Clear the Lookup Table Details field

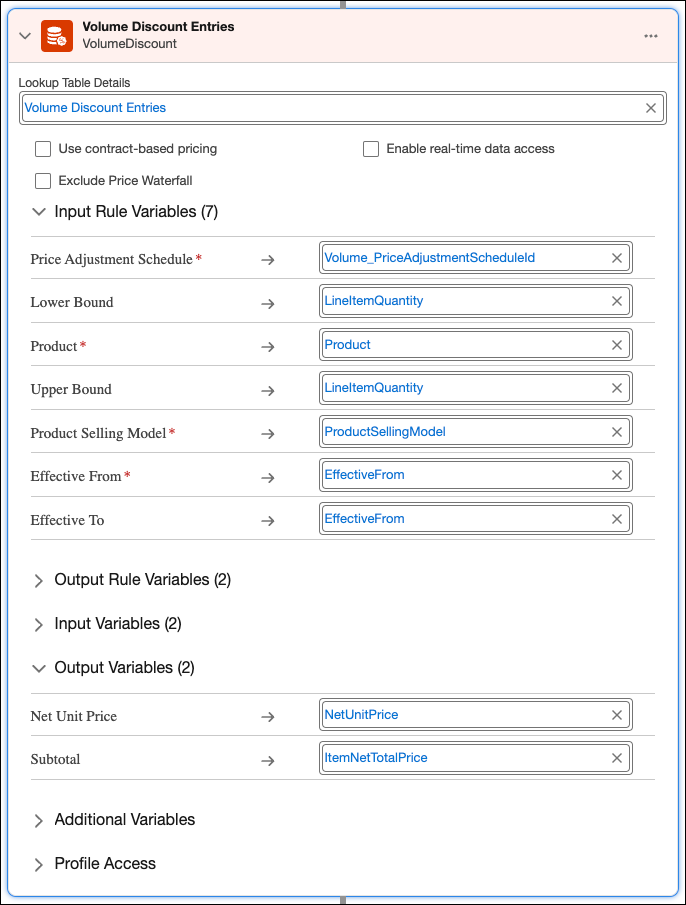pos(651,108)
